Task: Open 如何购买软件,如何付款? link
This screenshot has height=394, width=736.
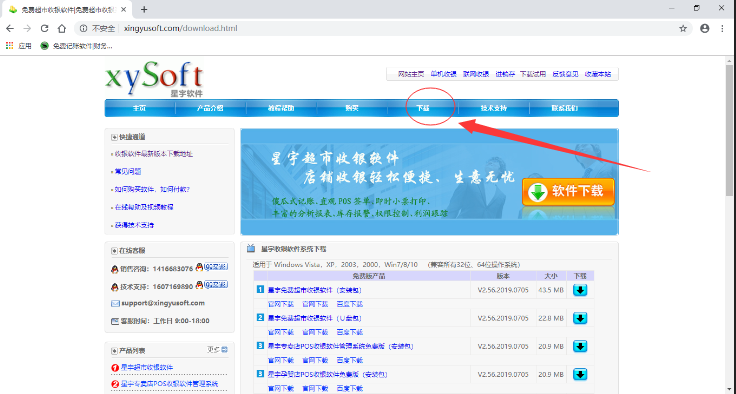Action: 152,190
